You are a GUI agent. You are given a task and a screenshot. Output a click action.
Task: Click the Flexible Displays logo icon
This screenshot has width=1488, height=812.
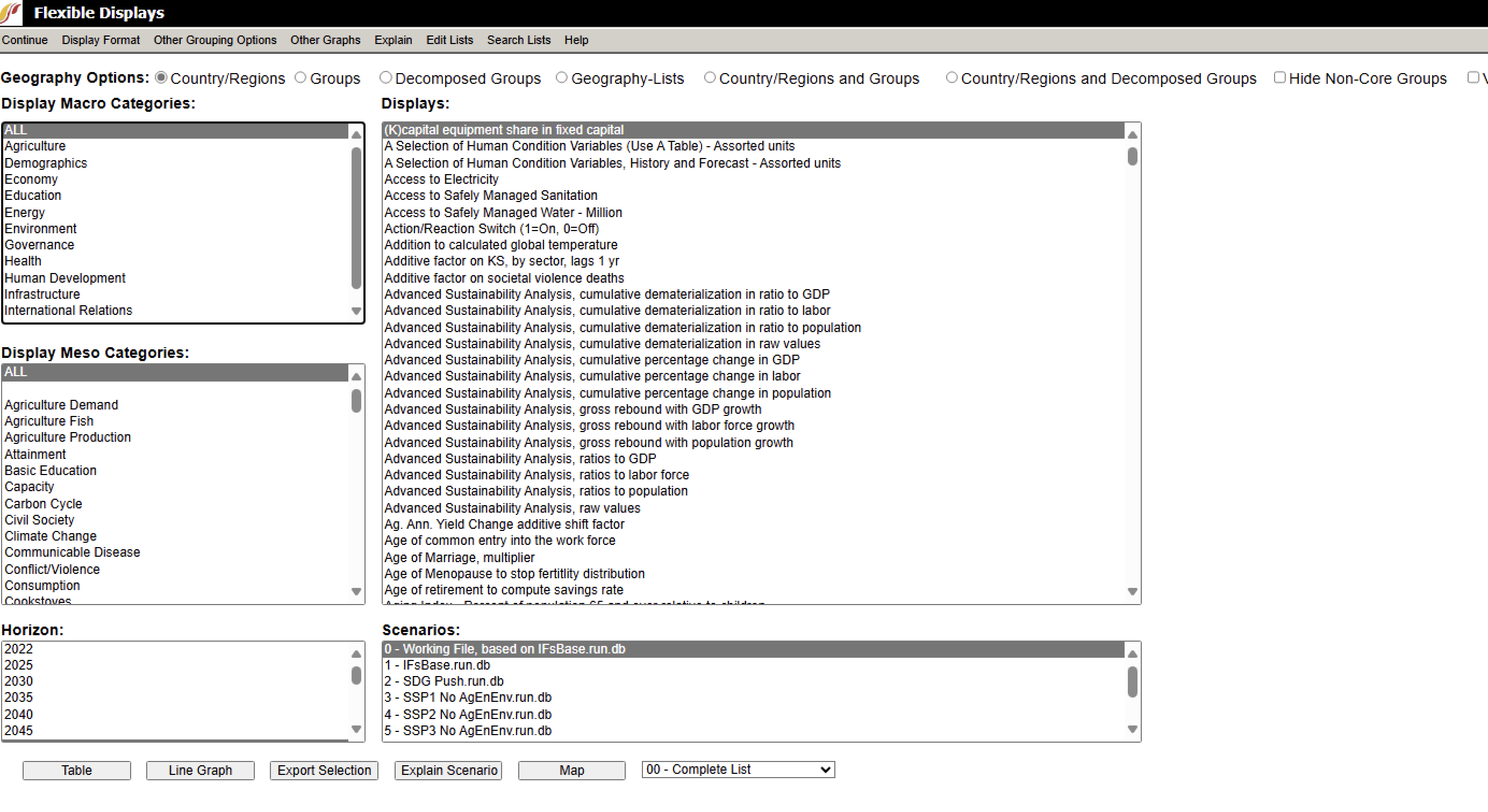(x=10, y=13)
